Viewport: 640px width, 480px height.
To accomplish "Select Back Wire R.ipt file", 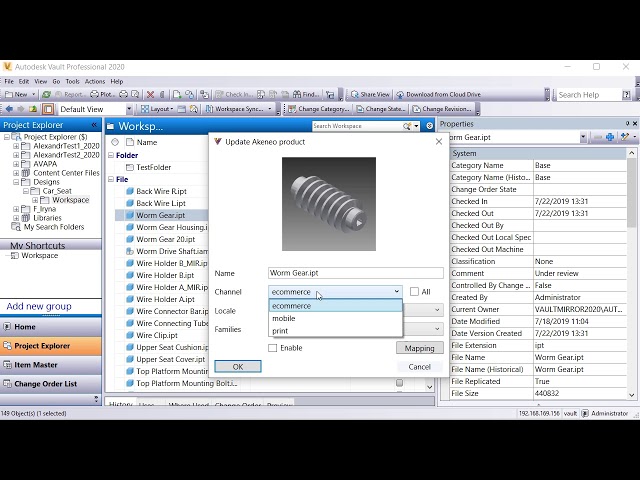I will click(161, 191).
